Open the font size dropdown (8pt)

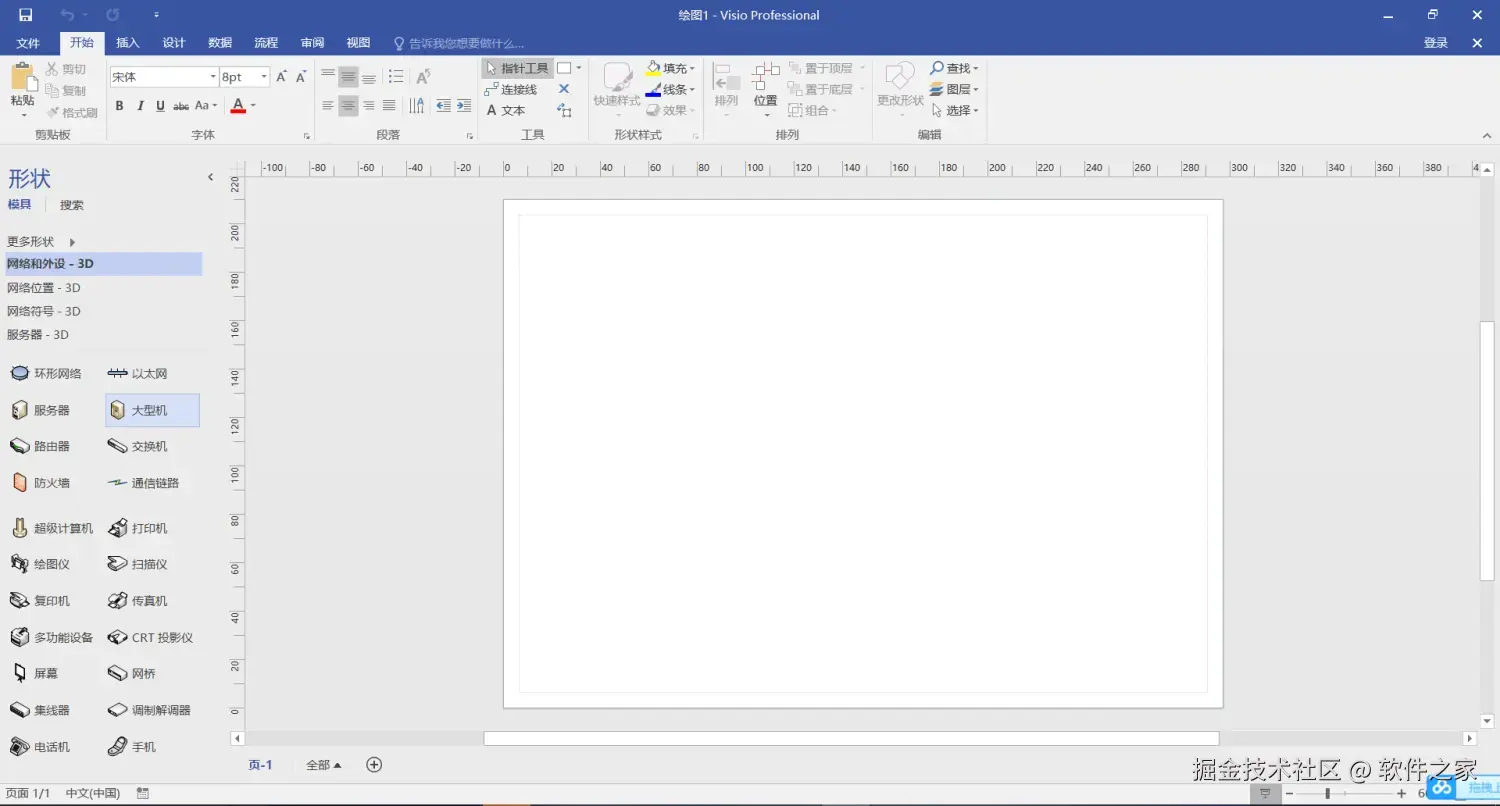pyautogui.click(x=264, y=77)
